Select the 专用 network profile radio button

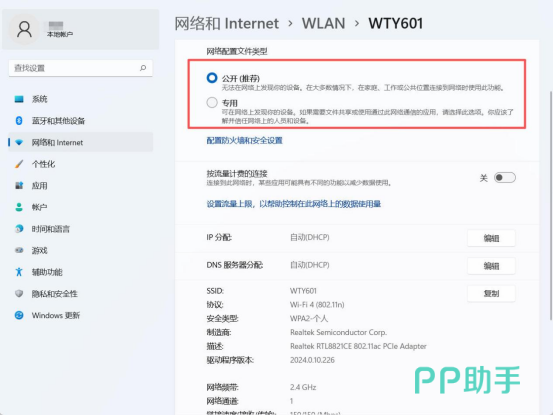pos(212,103)
